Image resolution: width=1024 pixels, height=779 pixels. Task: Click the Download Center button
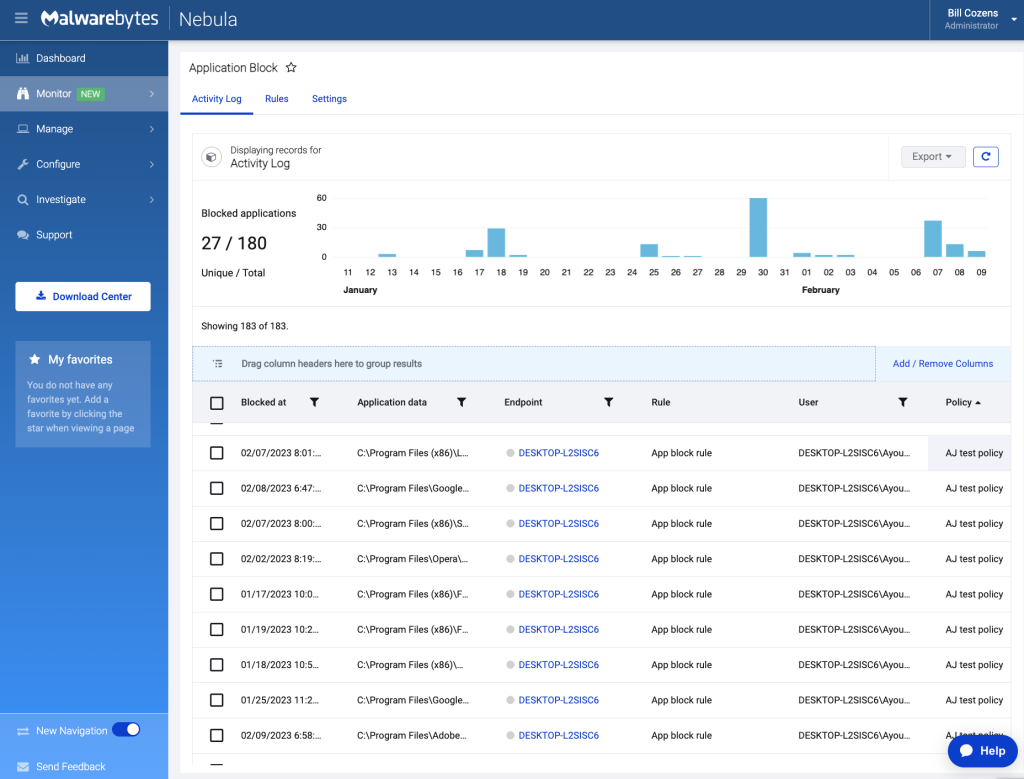tap(83, 296)
